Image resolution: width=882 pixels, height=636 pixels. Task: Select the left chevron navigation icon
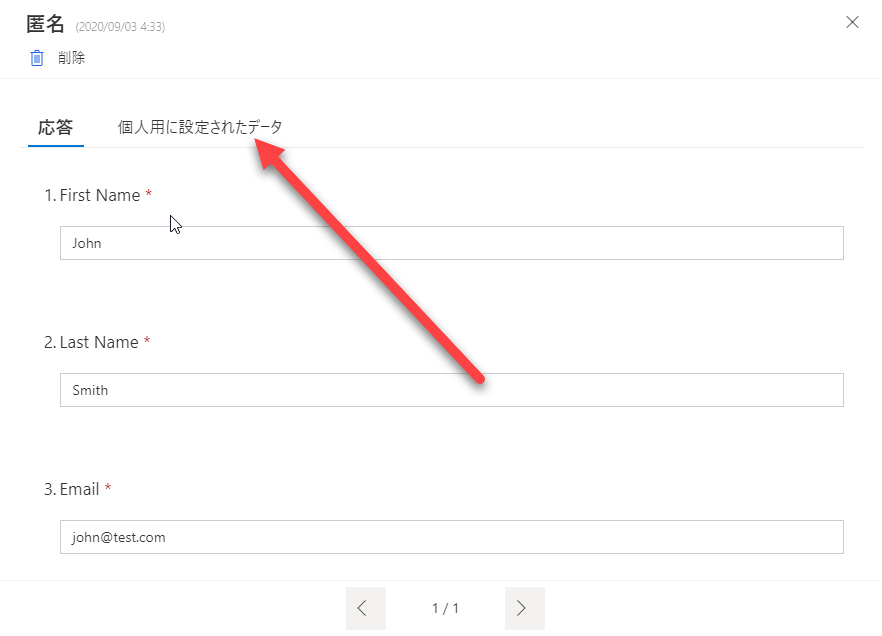point(365,607)
